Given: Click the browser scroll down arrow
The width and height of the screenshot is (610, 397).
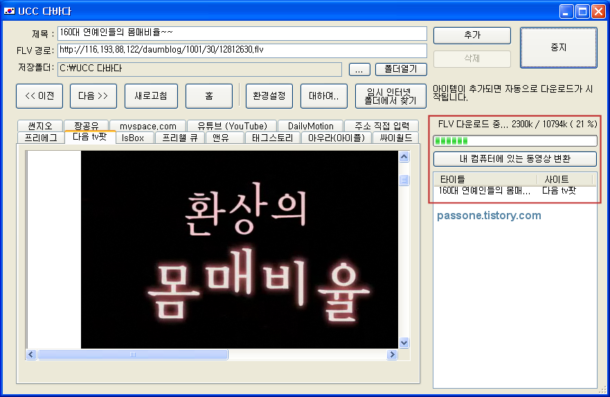Looking at the screenshot, I should (x=404, y=343).
